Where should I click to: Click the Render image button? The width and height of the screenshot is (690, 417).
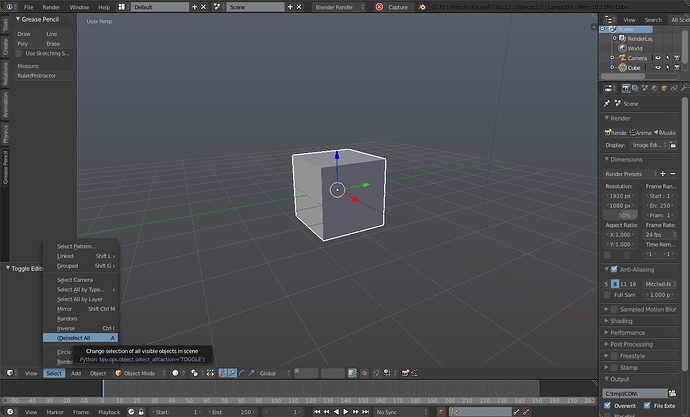(x=615, y=132)
